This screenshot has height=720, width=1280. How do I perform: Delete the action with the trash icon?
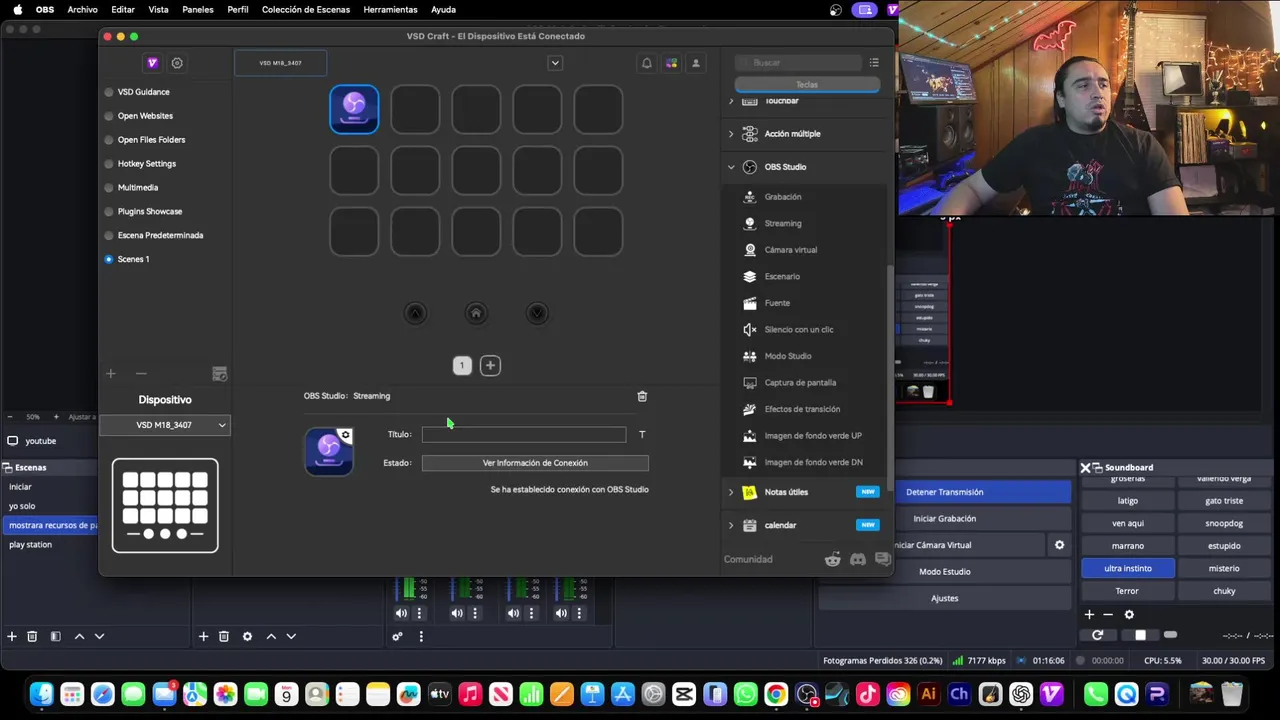(642, 396)
